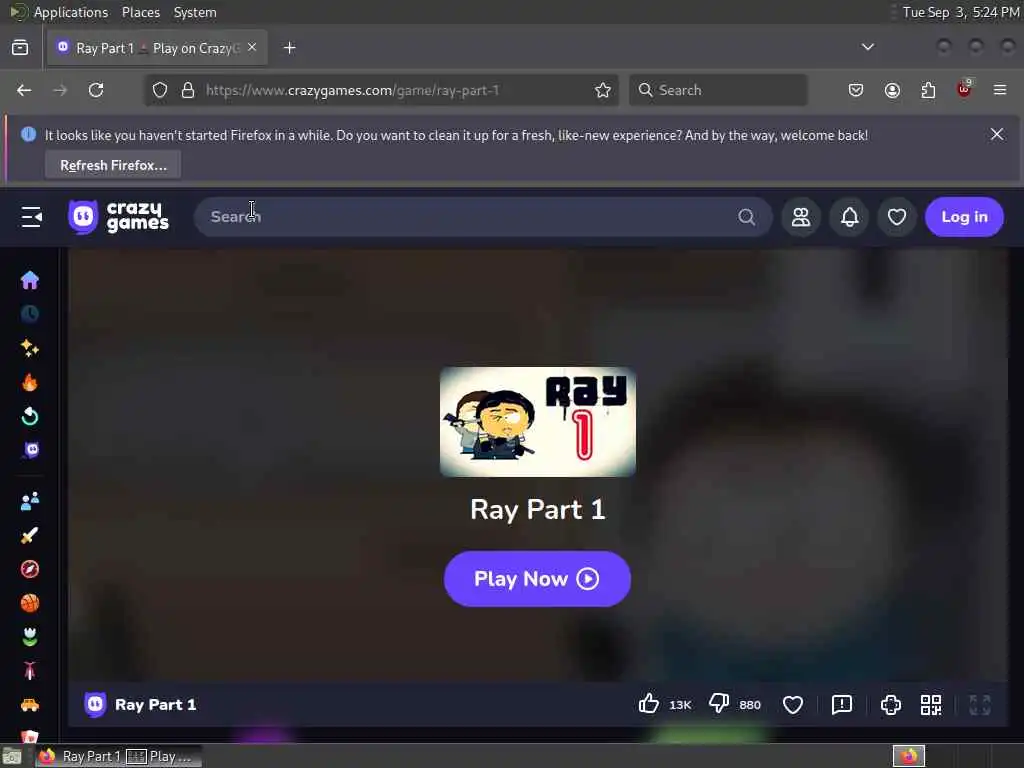Open Recently played clock icon in sidebar
The width and height of the screenshot is (1024, 768).
(30, 314)
